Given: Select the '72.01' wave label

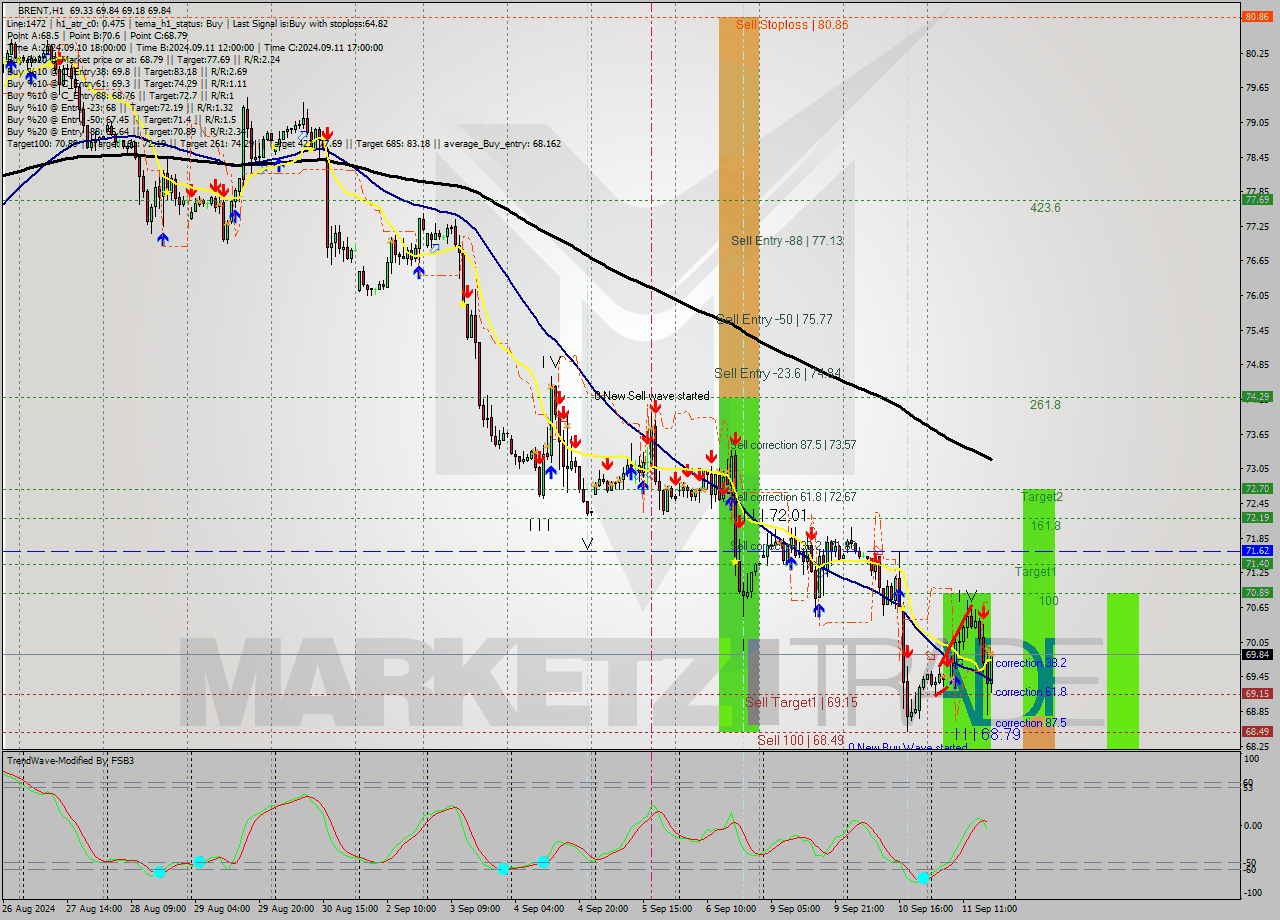Looking at the screenshot, I should click(x=786, y=514).
